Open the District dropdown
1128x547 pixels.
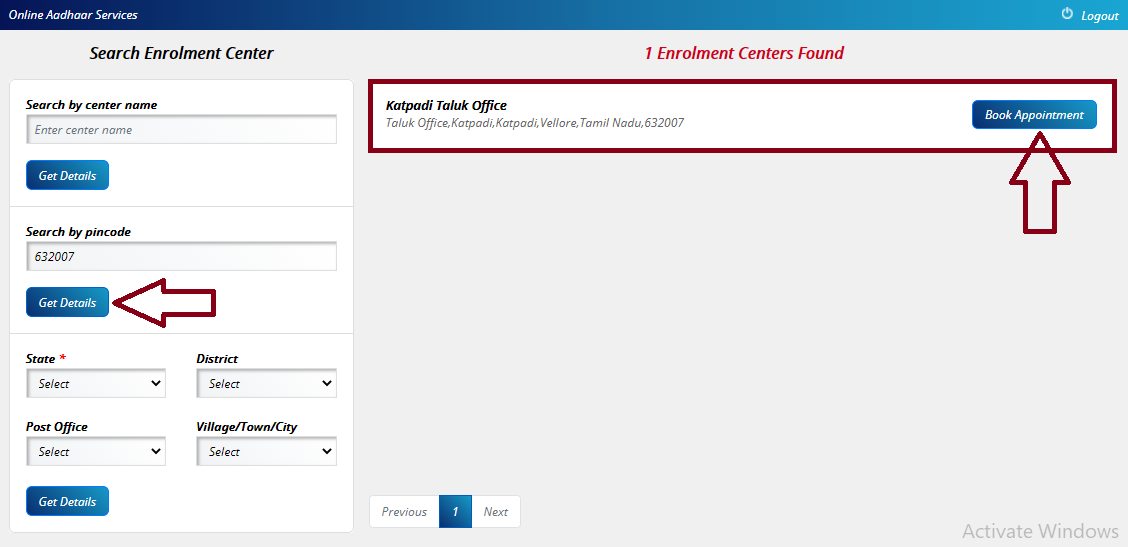point(266,384)
